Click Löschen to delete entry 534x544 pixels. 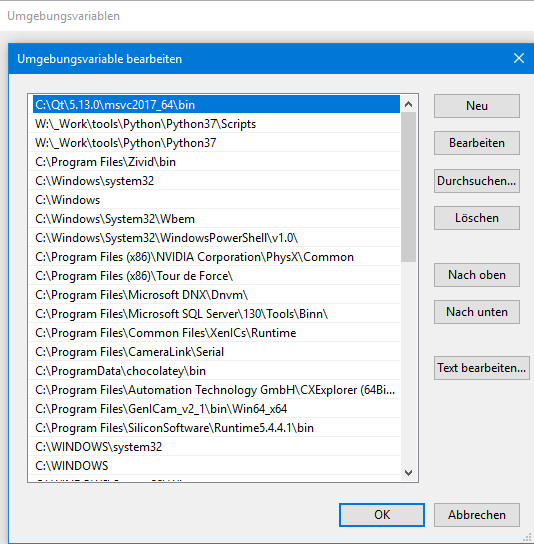tap(476, 218)
